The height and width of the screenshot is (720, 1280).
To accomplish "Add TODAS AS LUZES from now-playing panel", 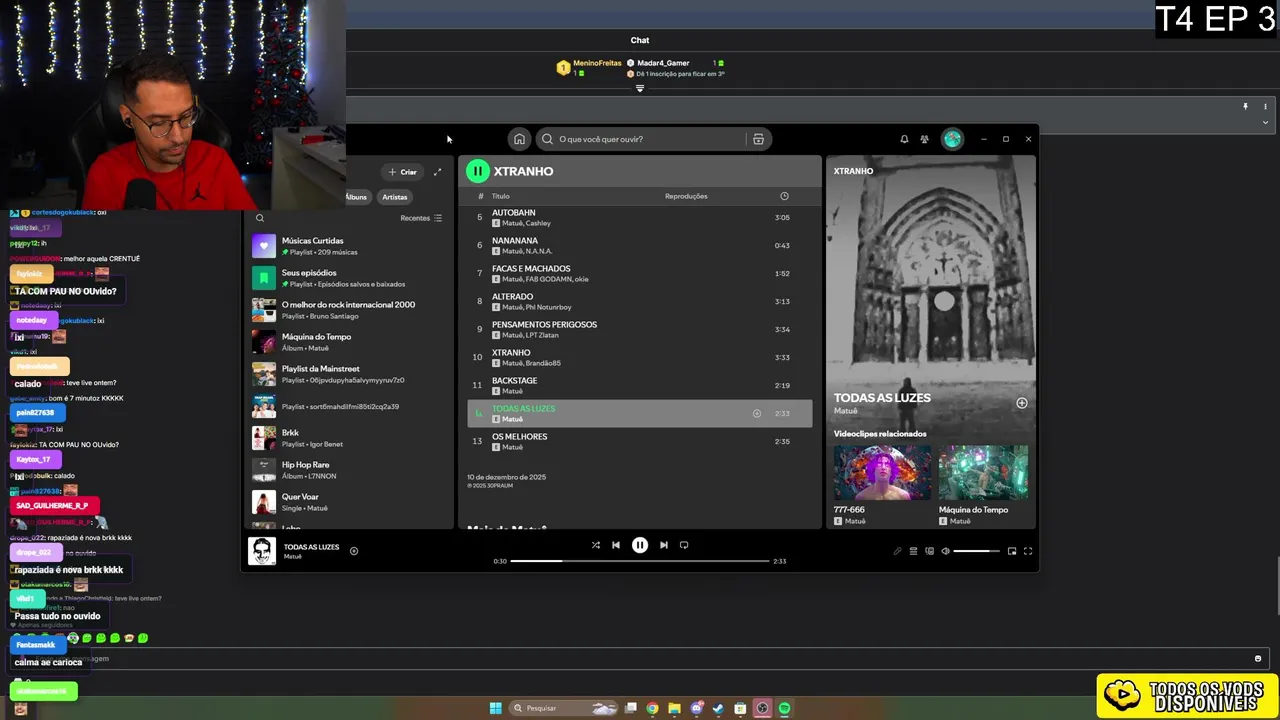I will [1021, 403].
